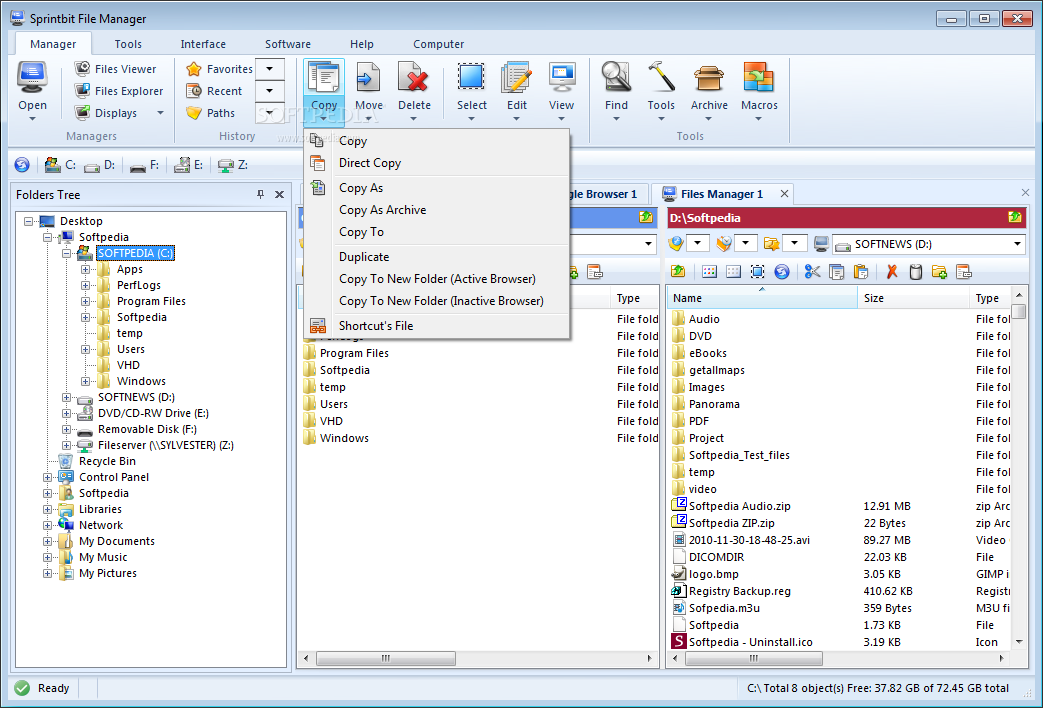Screen dimensions: 1043x708
Task: Open Paths in the History group
Action: click(x=210, y=113)
